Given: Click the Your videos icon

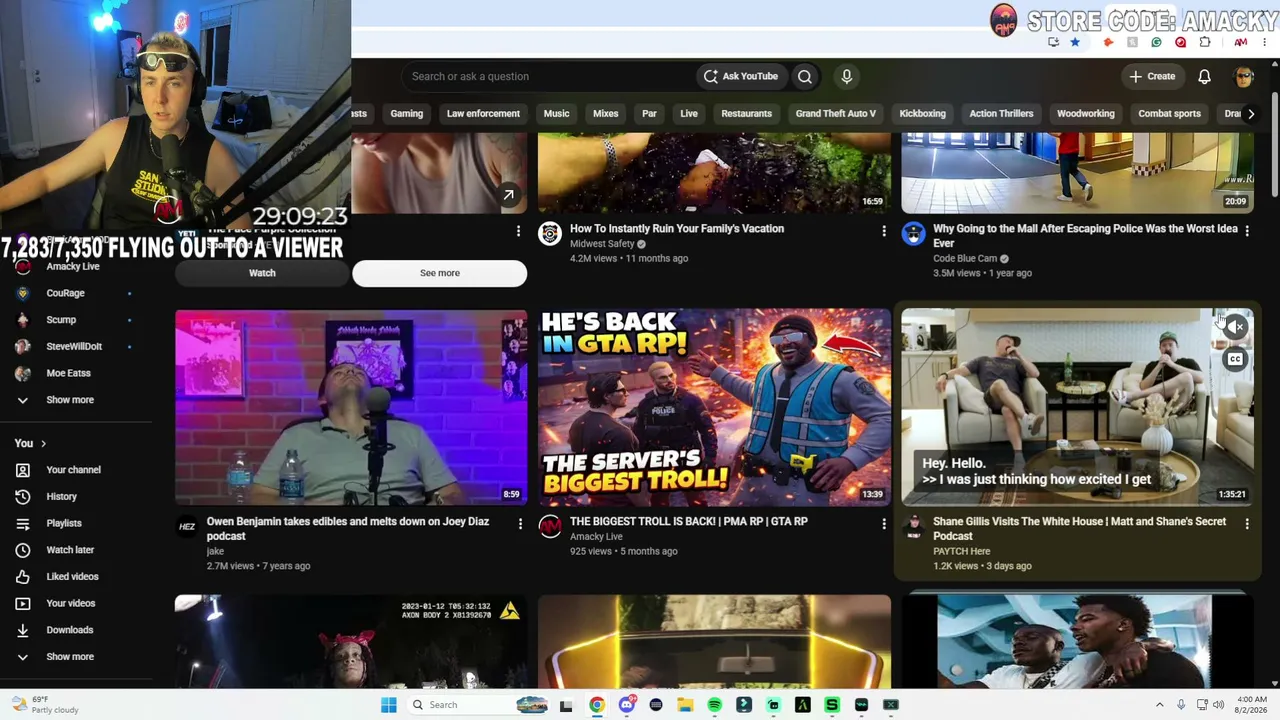Looking at the screenshot, I should [x=23, y=603].
